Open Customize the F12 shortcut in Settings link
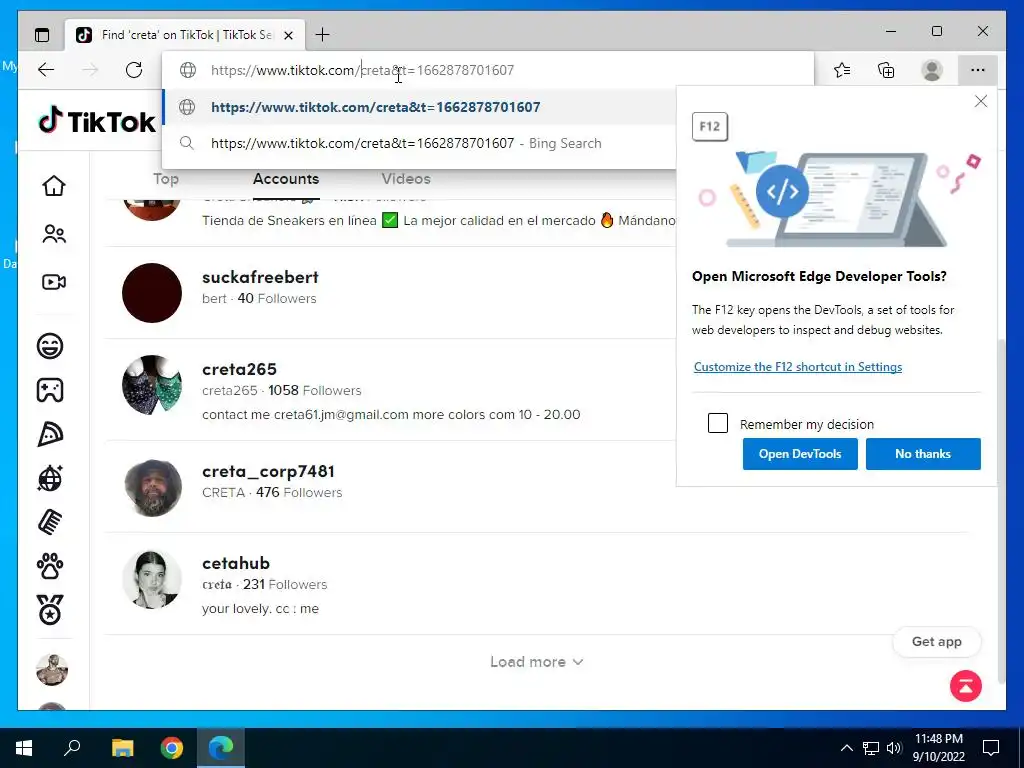 pos(797,367)
